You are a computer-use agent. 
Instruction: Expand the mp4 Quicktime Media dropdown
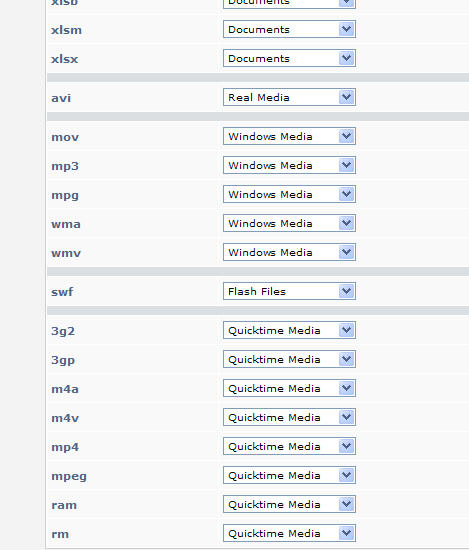point(289,447)
